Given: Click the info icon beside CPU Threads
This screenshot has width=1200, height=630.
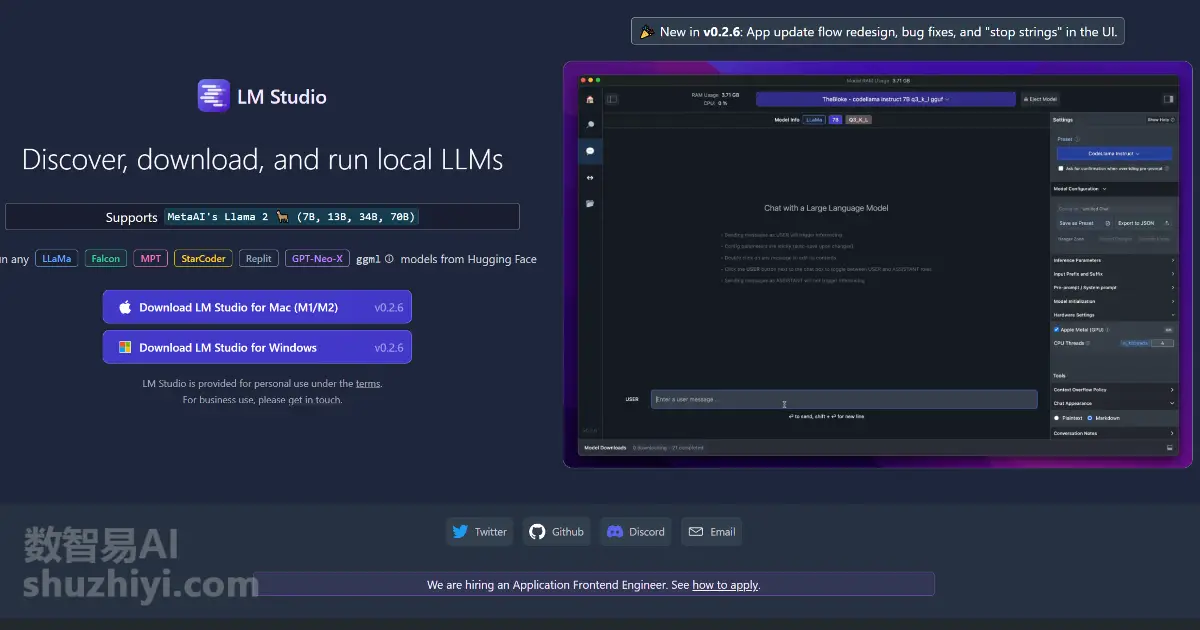Looking at the screenshot, I should [1088, 343].
